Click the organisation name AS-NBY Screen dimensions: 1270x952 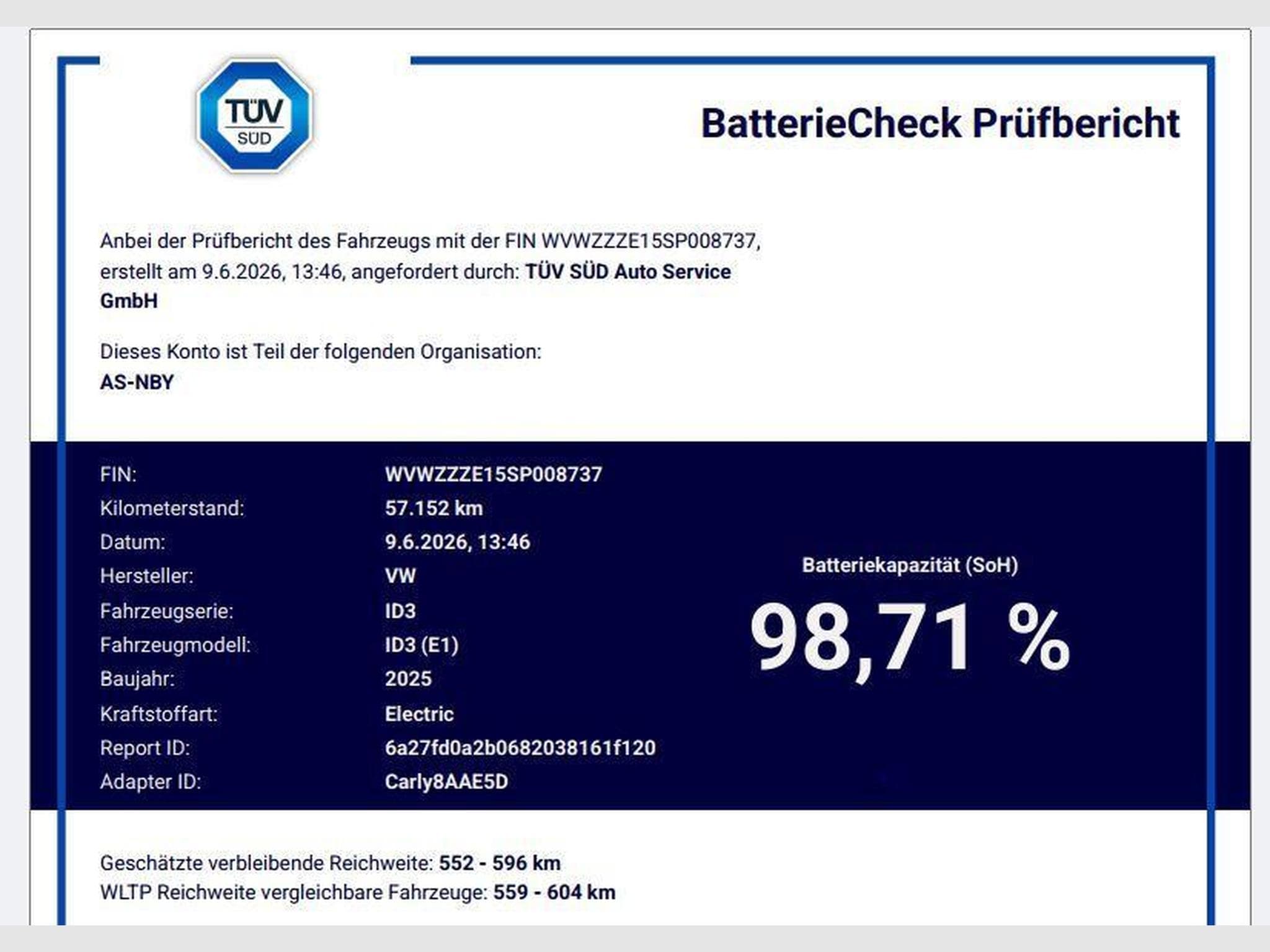[137, 382]
